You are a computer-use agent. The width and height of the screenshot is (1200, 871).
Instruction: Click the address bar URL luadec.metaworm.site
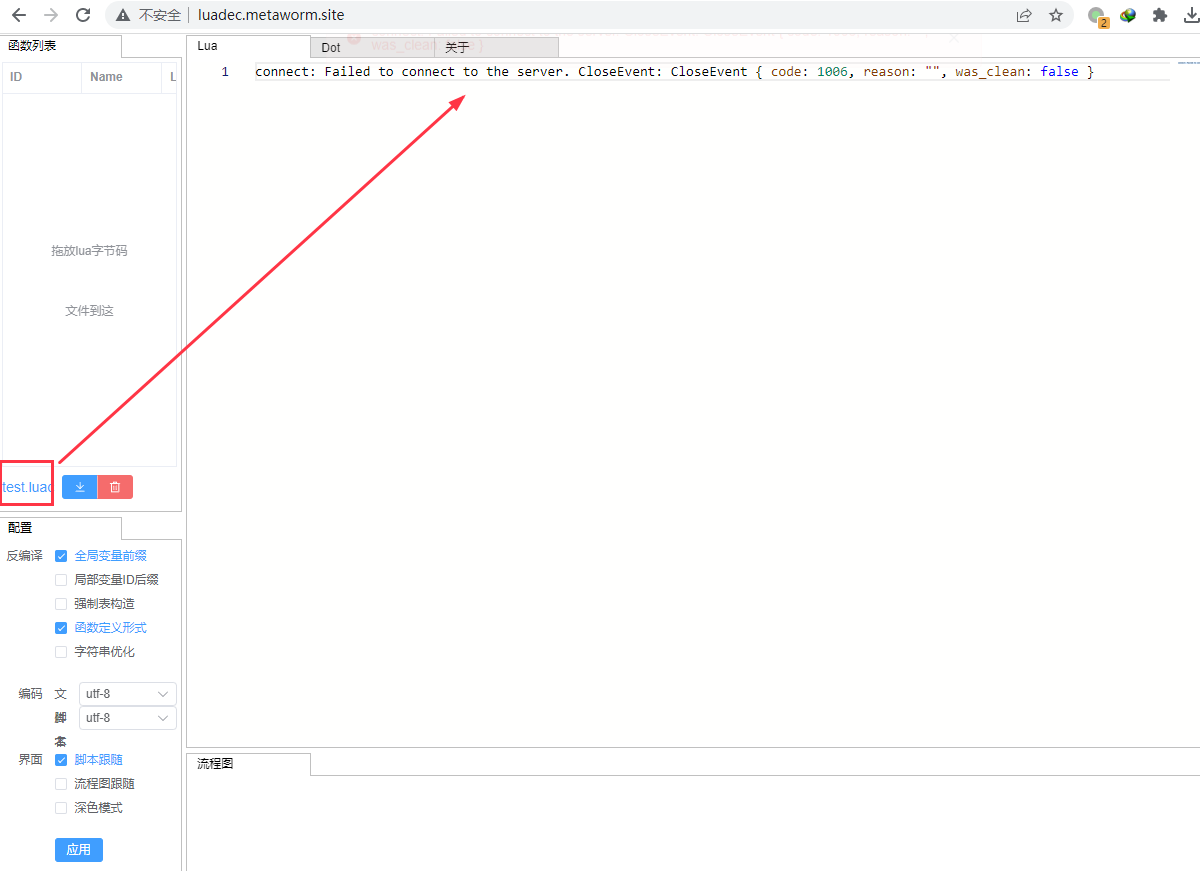point(271,15)
